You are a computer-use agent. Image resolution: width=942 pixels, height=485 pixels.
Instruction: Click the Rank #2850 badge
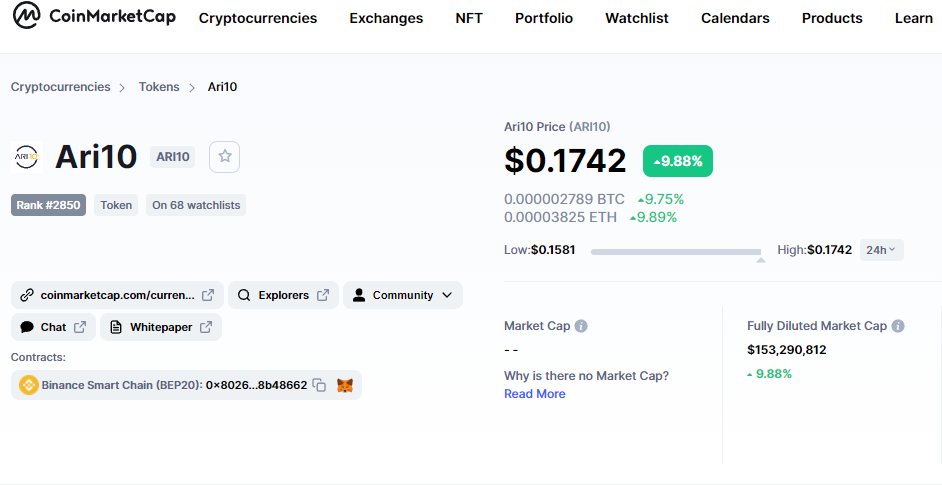[x=48, y=205]
